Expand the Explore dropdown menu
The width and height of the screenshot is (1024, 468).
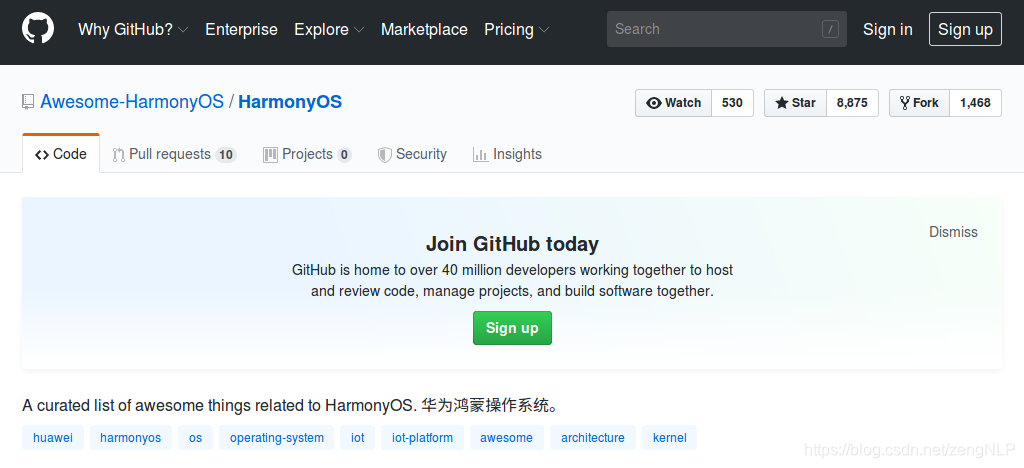click(329, 29)
